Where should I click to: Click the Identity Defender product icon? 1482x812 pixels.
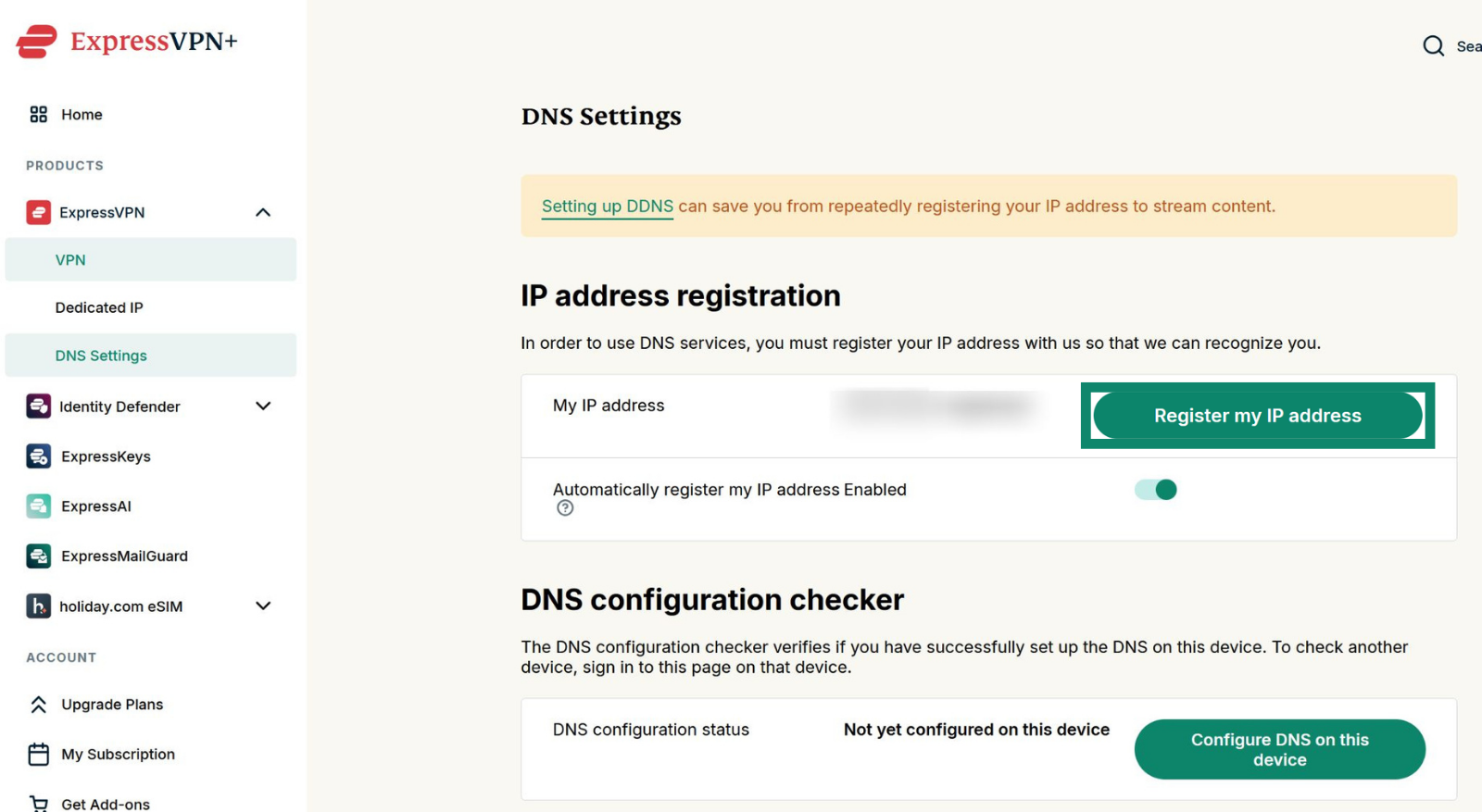coord(38,406)
